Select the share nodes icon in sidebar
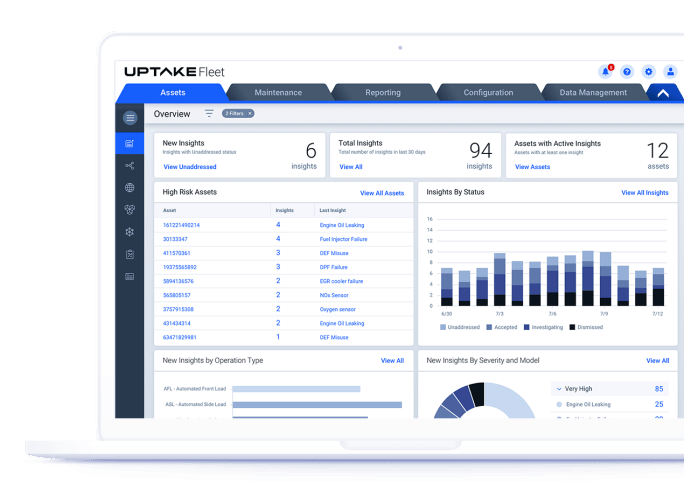 [x=130, y=165]
